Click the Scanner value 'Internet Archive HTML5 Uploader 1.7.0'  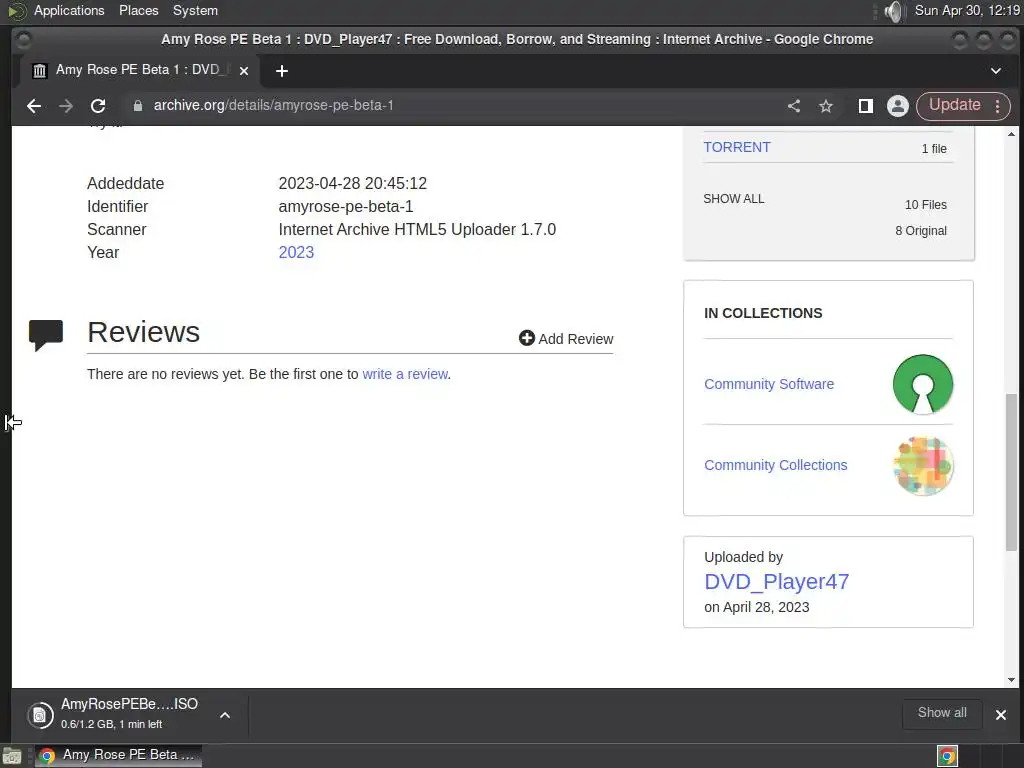pos(417,229)
